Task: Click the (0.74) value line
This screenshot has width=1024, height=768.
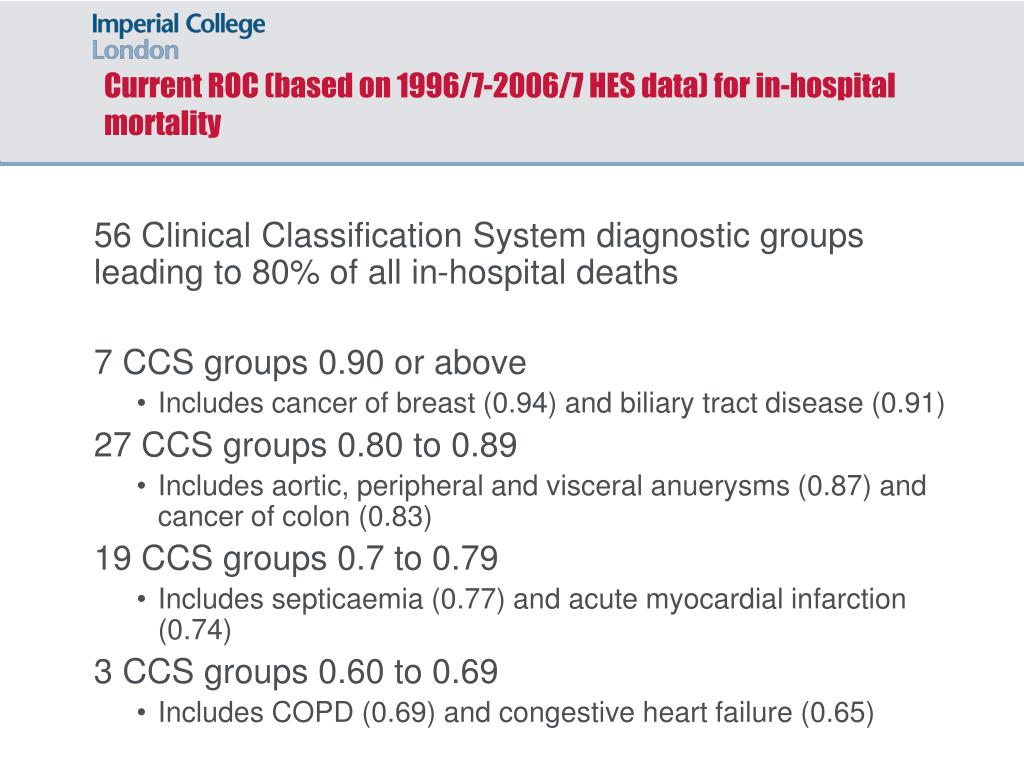Action: point(195,630)
